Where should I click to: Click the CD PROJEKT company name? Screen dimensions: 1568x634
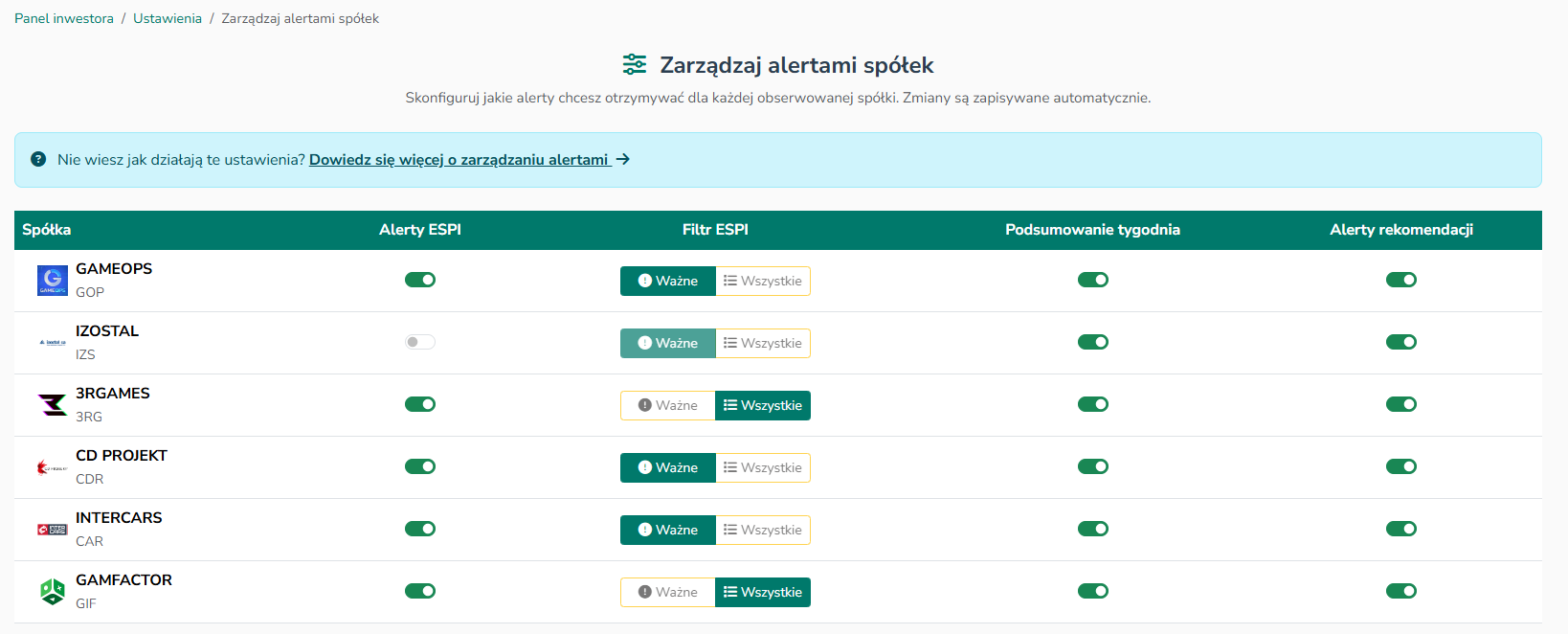tap(122, 455)
